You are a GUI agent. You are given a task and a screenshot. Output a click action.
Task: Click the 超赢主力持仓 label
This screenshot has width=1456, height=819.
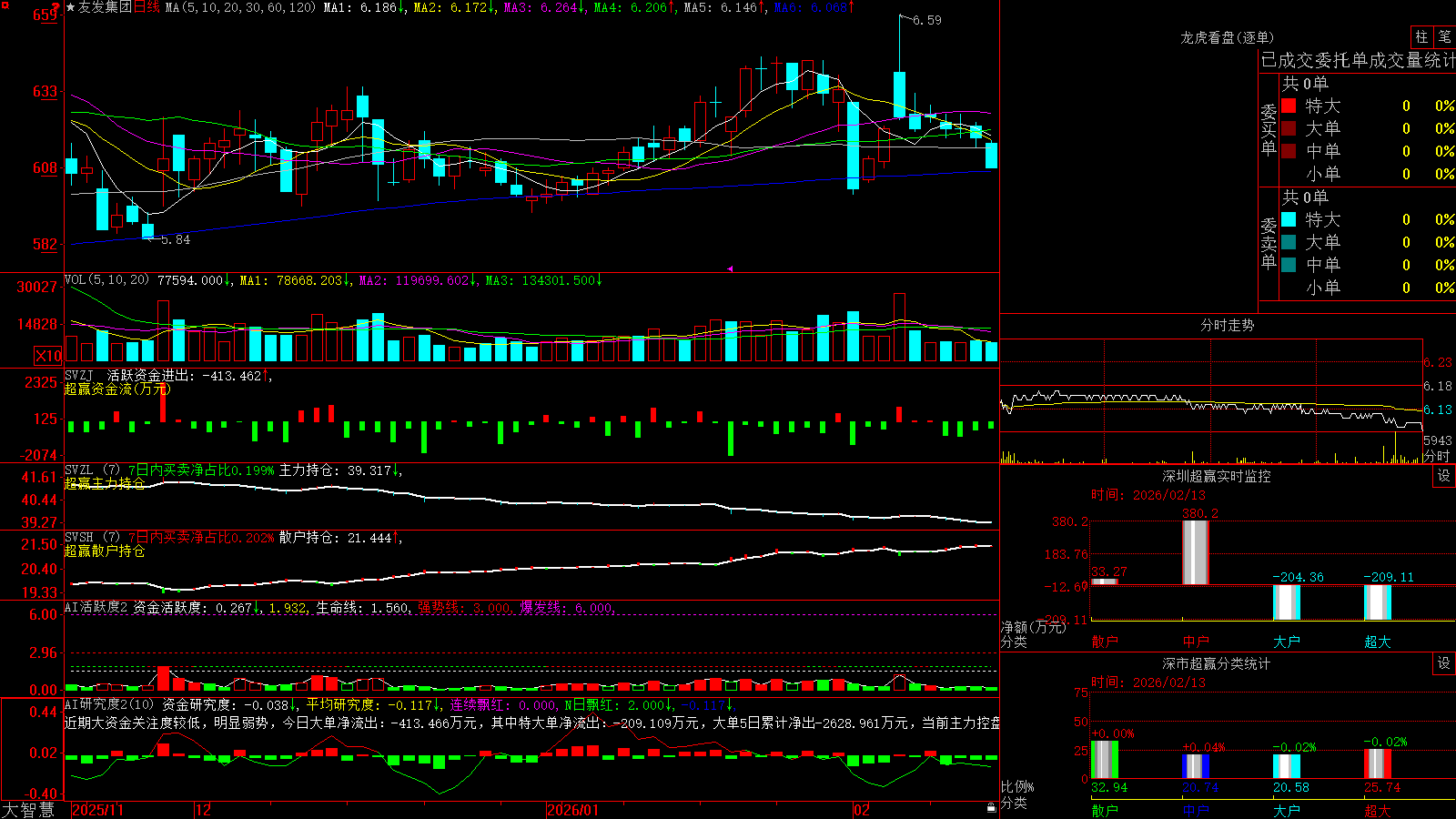105,483
